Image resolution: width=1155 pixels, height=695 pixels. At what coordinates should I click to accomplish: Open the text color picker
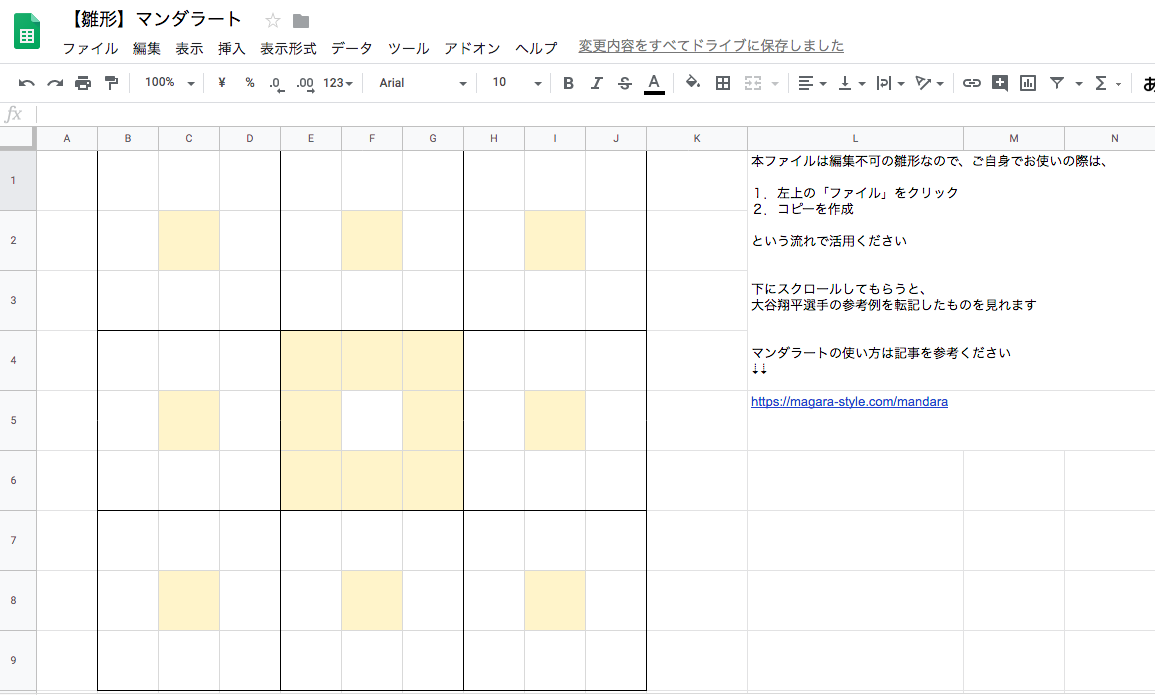click(654, 83)
